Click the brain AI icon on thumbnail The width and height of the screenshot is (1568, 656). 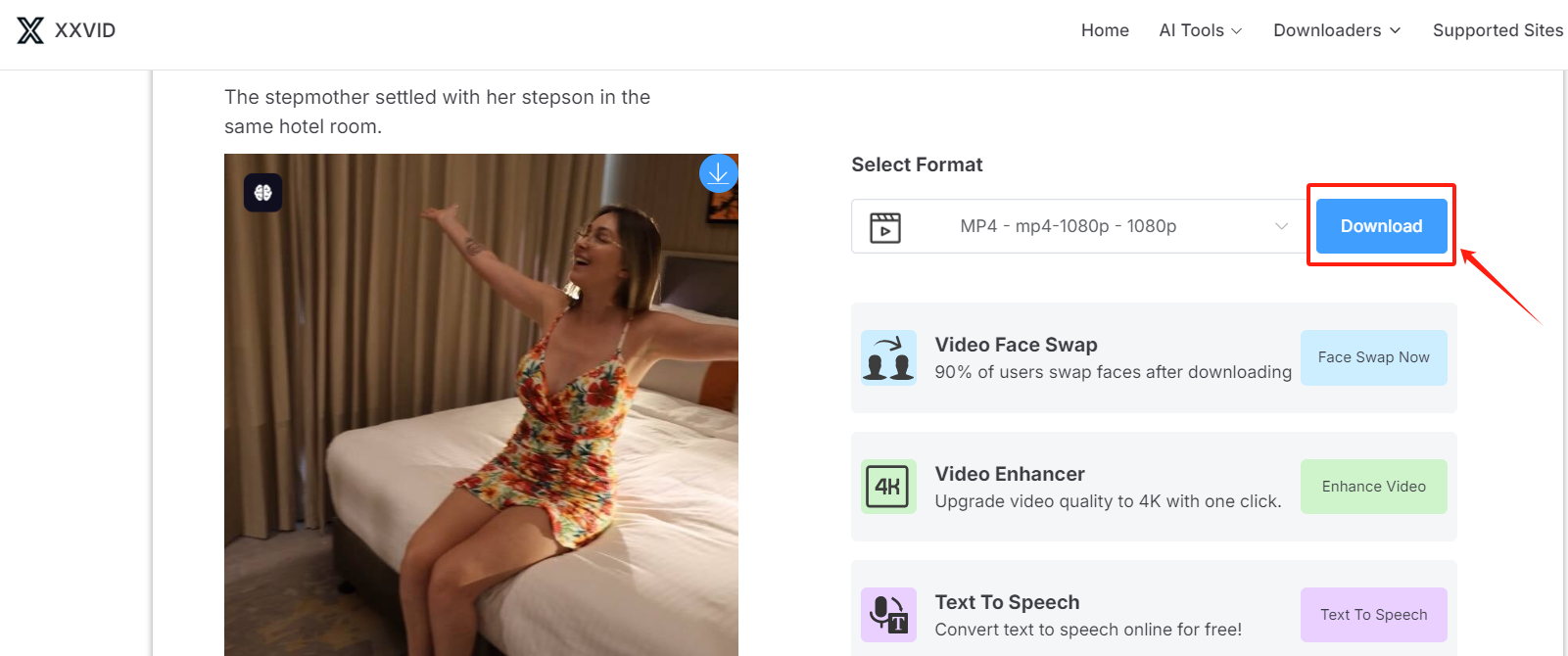point(263,193)
